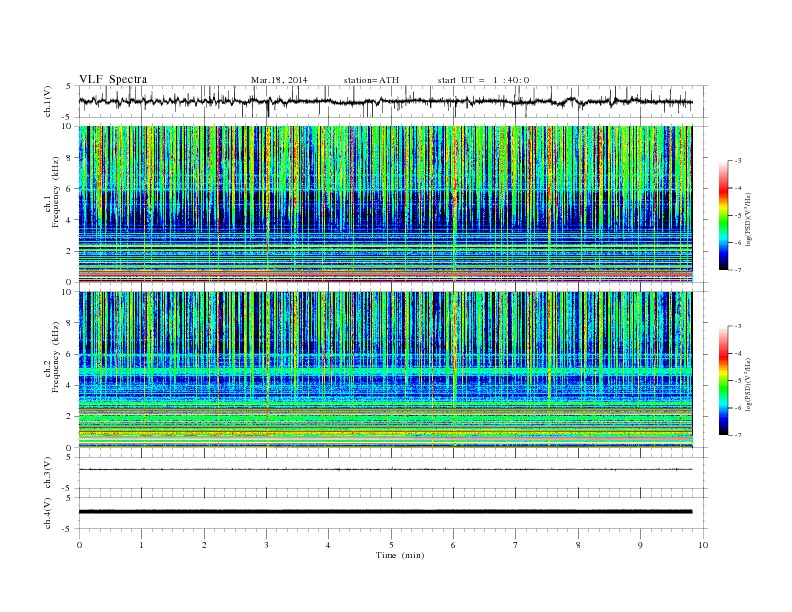Click the ch.4 thick voltage trace
792x612 pixels.
385,512
